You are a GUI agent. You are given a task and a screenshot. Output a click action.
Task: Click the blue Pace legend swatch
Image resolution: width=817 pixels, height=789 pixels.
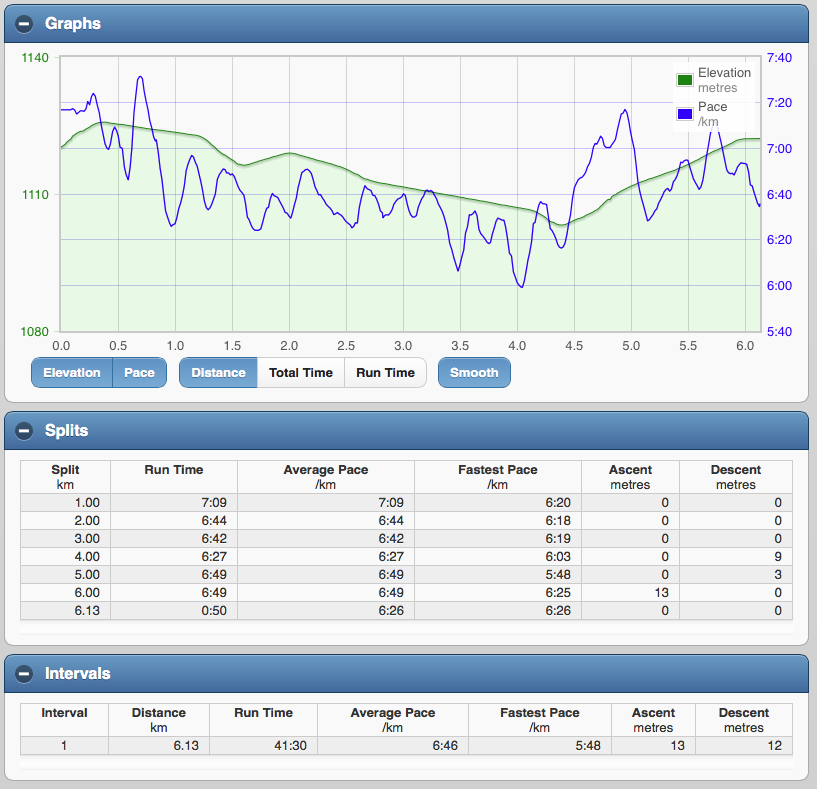pyautogui.click(x=685, y=114)
